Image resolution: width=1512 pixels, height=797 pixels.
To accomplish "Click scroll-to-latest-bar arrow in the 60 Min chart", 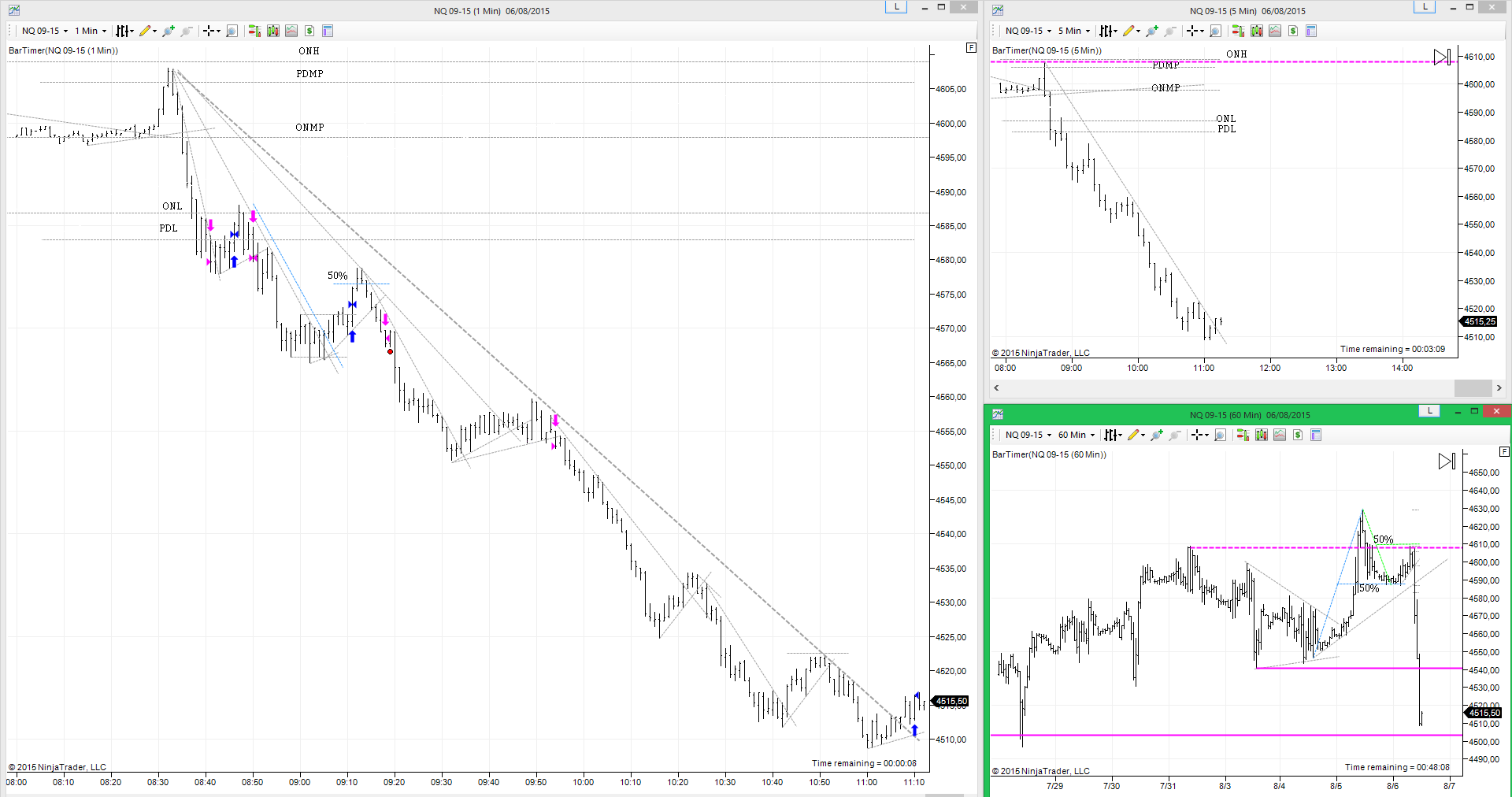I will tap(1447, 461).
